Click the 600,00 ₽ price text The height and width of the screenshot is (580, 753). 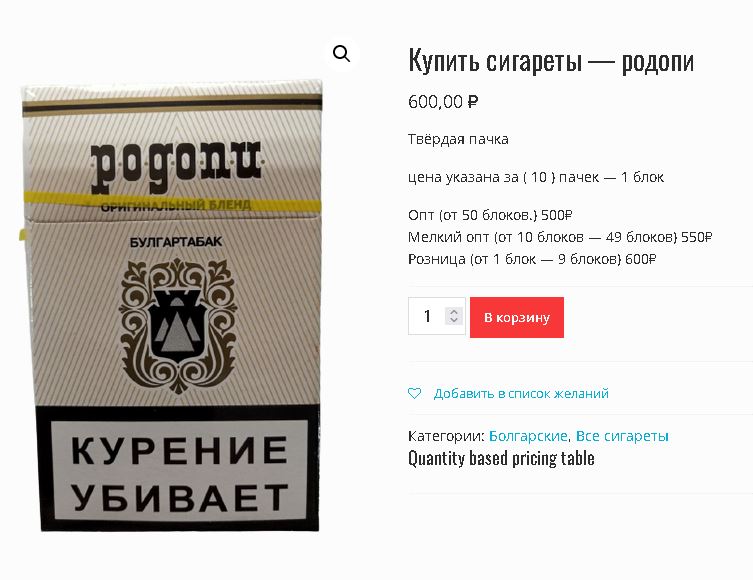point(443,102)
